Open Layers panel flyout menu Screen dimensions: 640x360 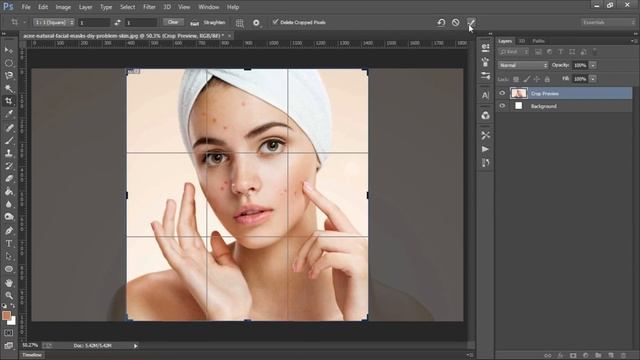pos(633,41)
